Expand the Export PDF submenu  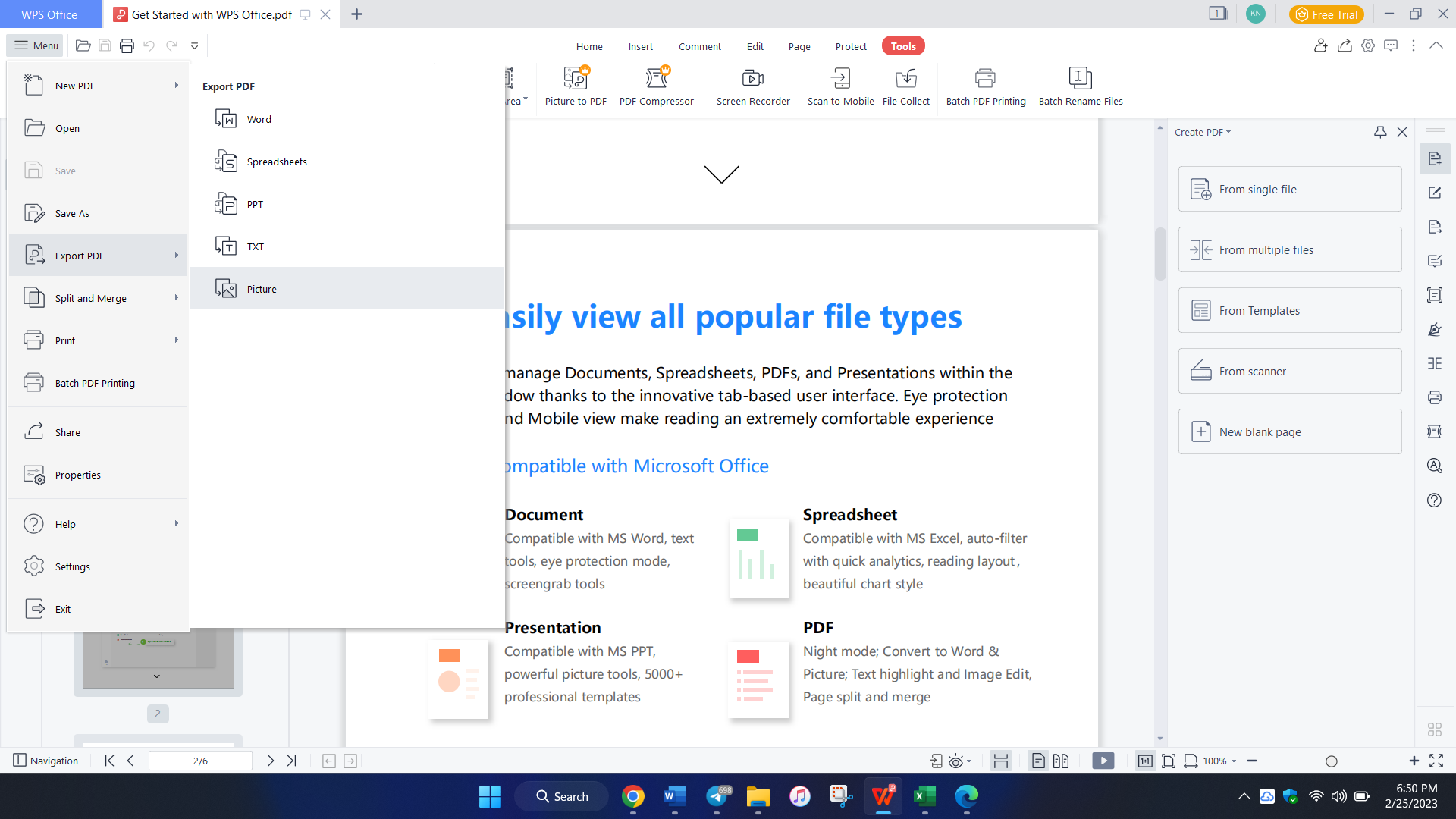click(x=98, y=256)
